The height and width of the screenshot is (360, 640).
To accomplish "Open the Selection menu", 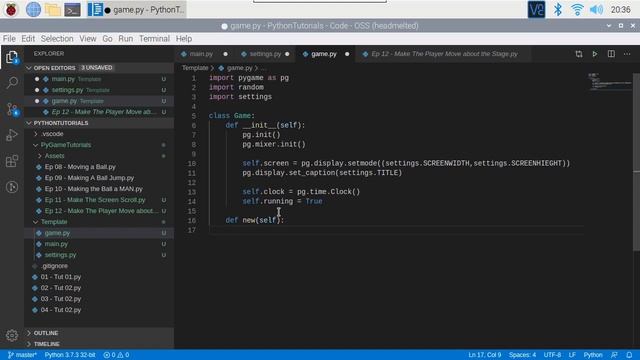I will [x=57, y=39].
